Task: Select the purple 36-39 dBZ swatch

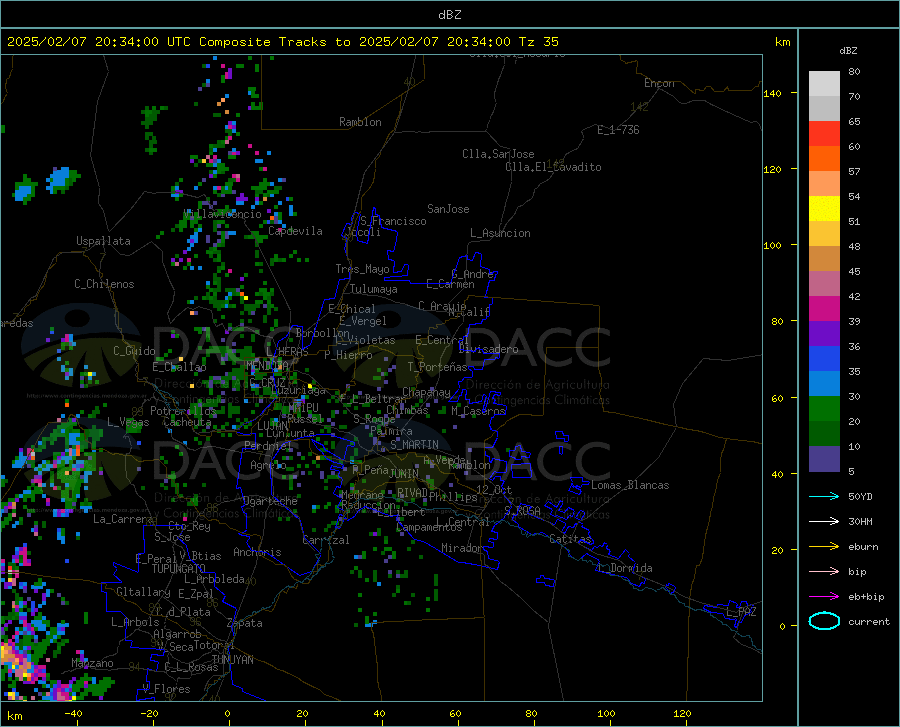Action: tap(824, 334)
